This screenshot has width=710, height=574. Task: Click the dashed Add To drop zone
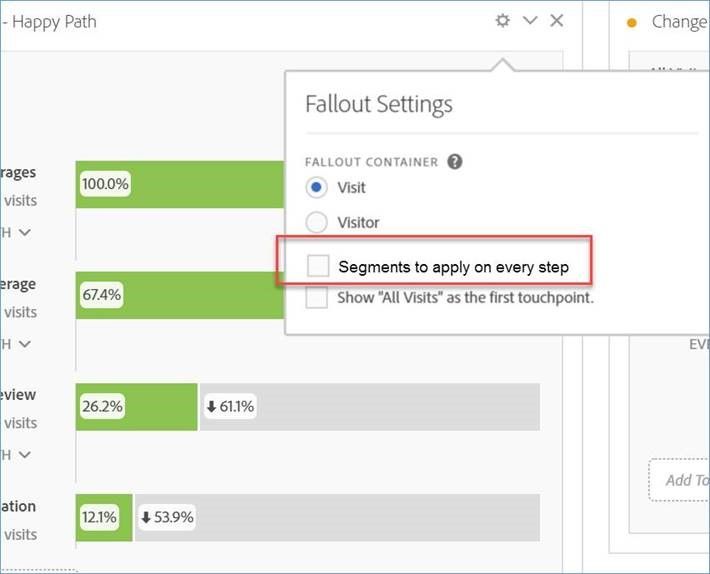[680, 480]
